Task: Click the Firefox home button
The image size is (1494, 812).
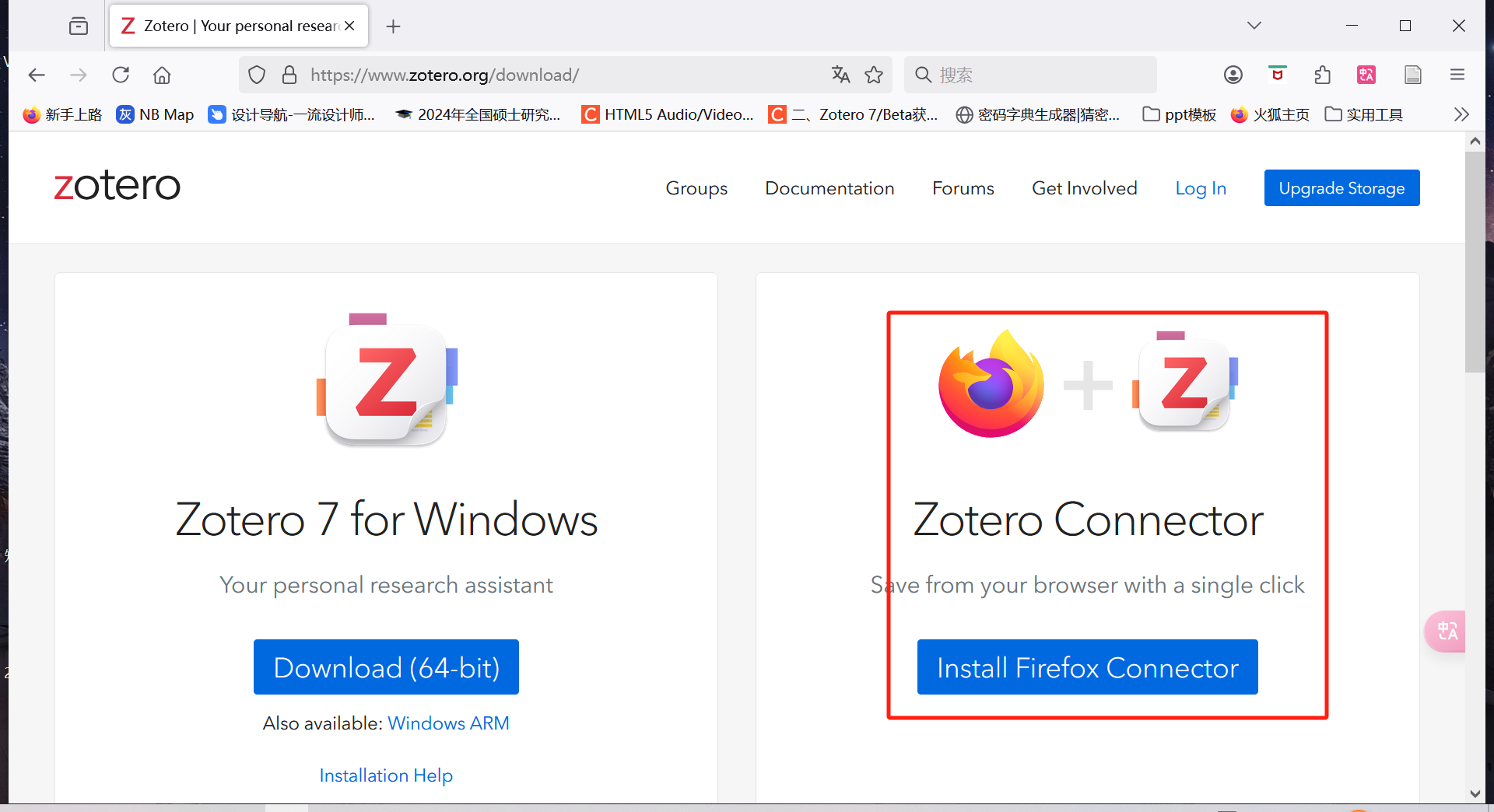Action: (x=162, y=75)
